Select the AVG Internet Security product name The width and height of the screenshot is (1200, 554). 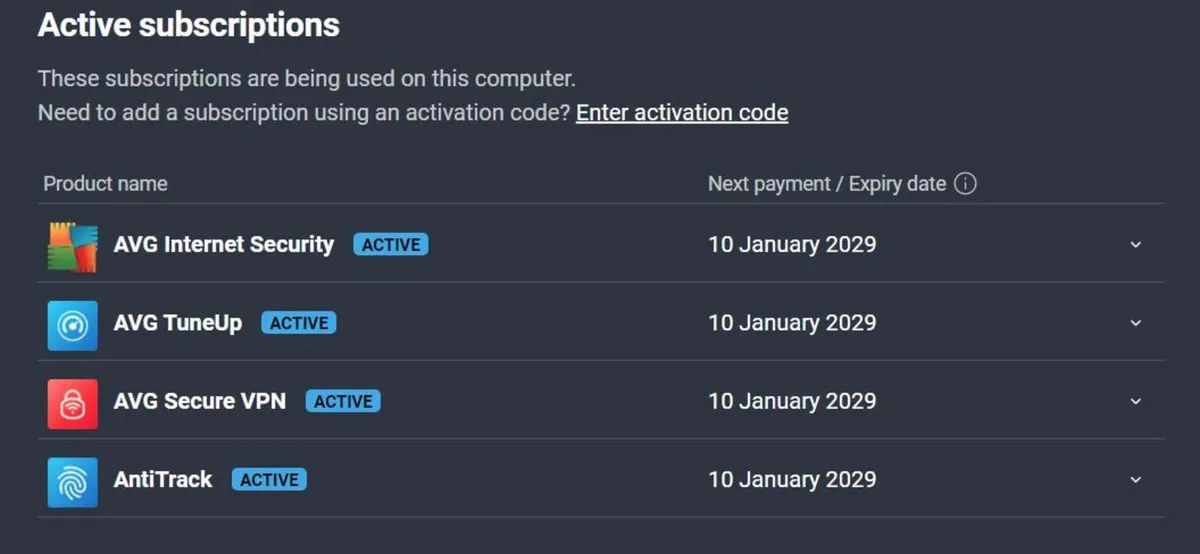(224, 245)
